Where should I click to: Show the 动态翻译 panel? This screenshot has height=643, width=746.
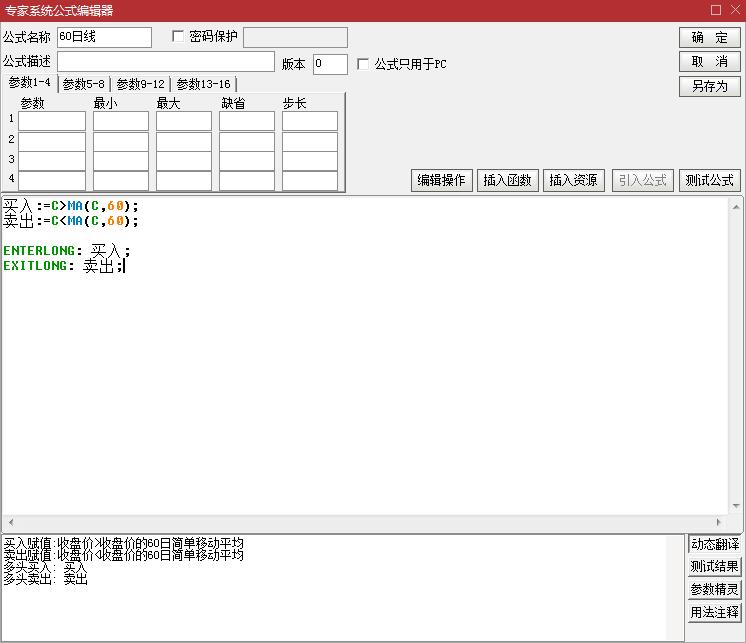point(715,544)
